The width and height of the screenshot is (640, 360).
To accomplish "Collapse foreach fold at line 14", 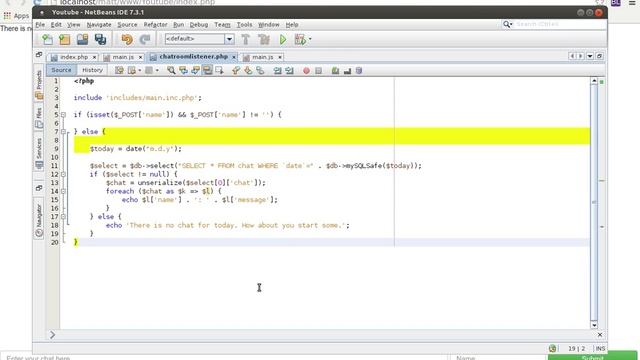I will pyautogui.click(x=63, y=191).
